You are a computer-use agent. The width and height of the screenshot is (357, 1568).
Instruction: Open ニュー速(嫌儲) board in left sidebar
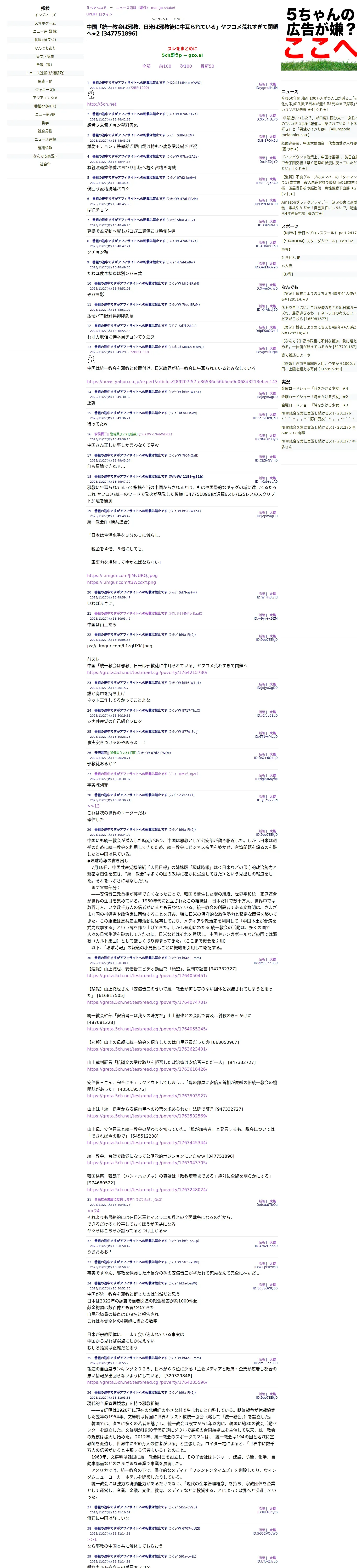(x=45, y=32)
